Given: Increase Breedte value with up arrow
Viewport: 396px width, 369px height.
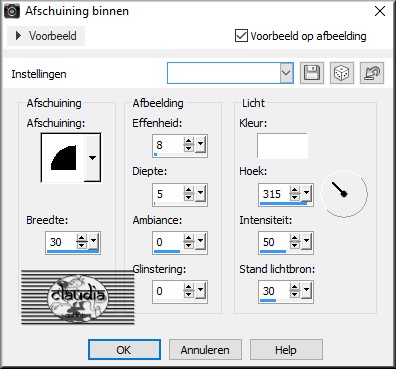Looking at the screenshot, I should 82,238.
